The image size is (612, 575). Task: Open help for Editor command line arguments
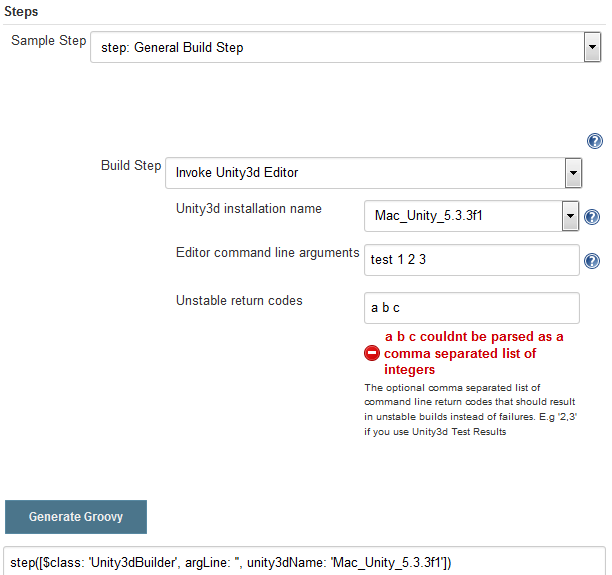tap(592, 261)
